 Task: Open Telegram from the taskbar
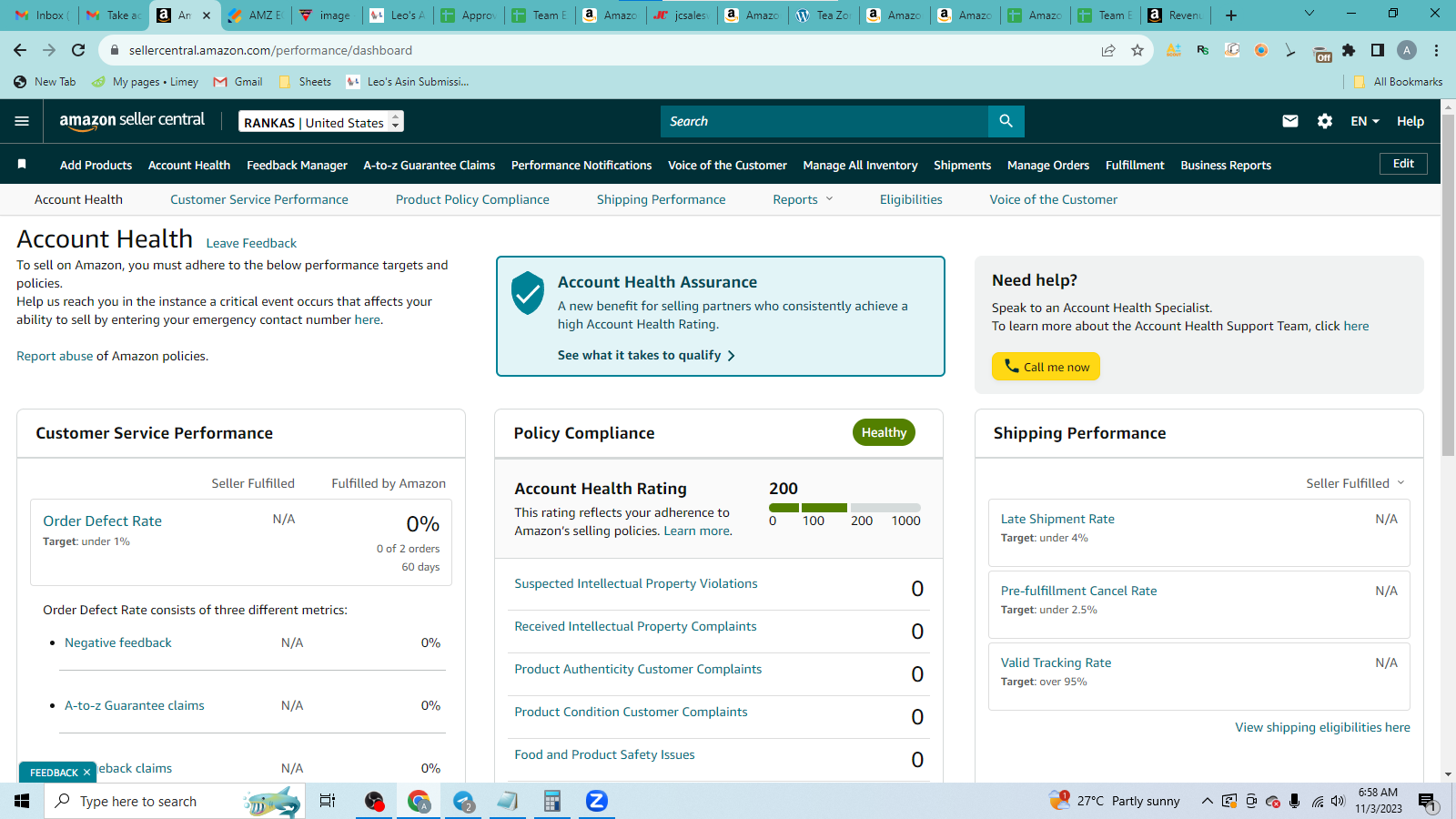463,801
